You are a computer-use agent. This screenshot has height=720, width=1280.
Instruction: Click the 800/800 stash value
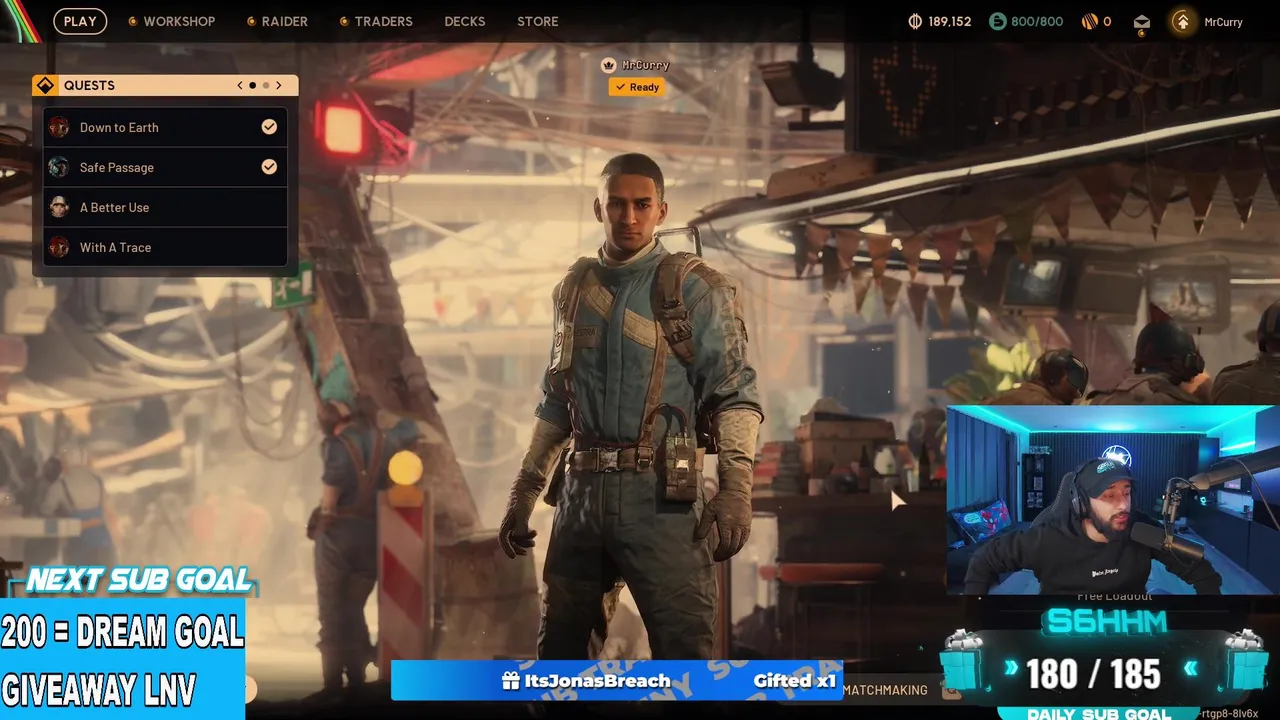click(x=1039, y=21)
